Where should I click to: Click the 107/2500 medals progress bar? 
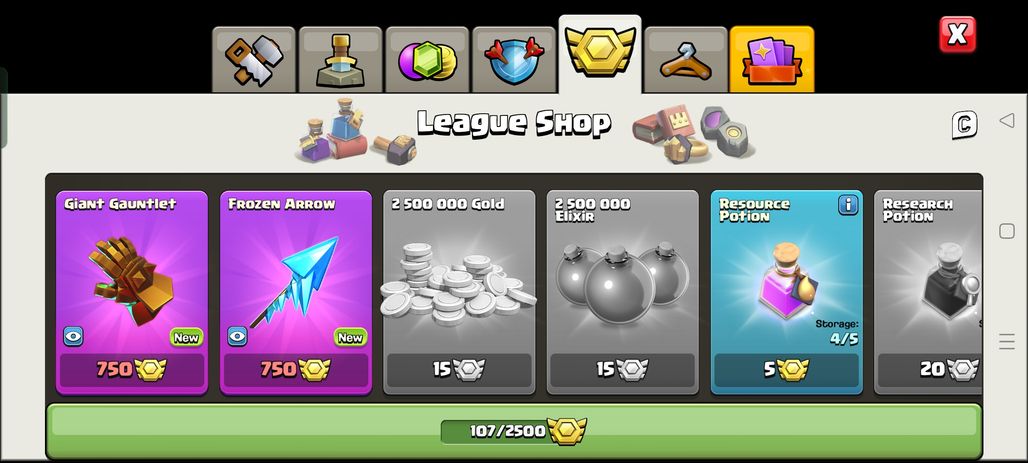[514, 431]
